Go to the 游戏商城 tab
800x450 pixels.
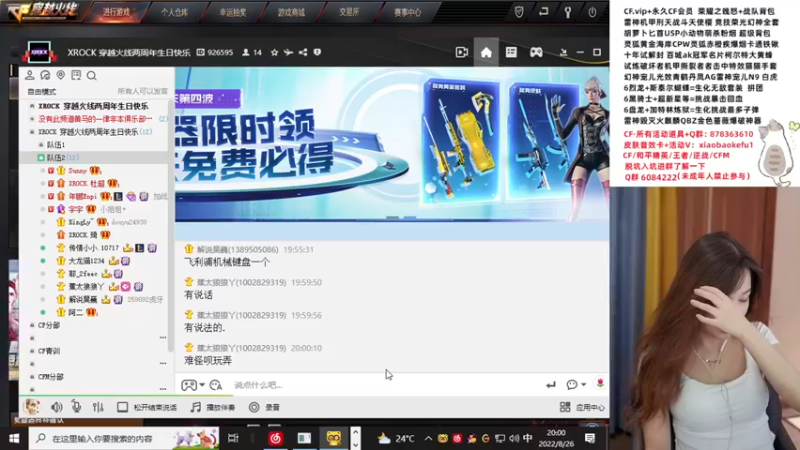click(291, 12)
